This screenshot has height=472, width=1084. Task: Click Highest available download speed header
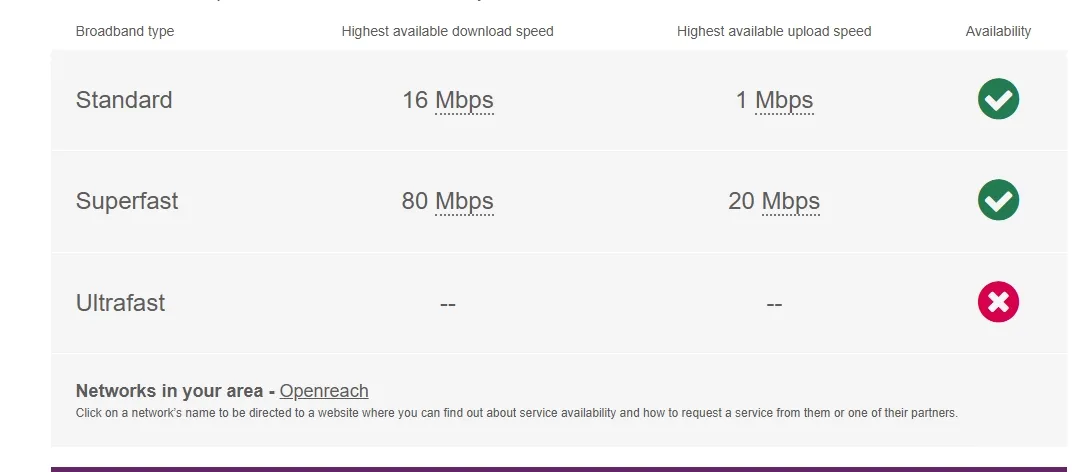pos(447,31)
